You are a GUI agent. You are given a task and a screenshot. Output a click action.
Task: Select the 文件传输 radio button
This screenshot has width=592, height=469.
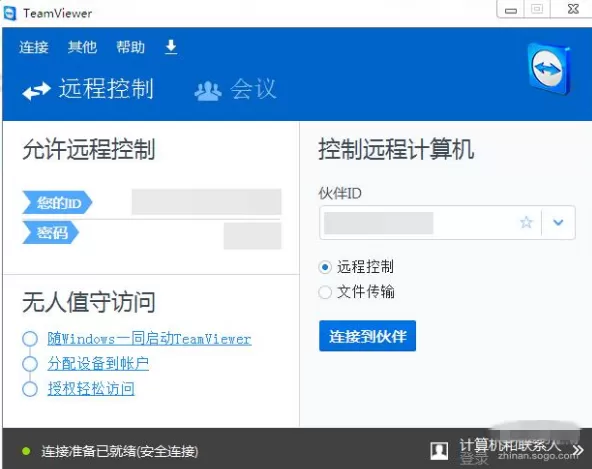(x=325, y=292)
